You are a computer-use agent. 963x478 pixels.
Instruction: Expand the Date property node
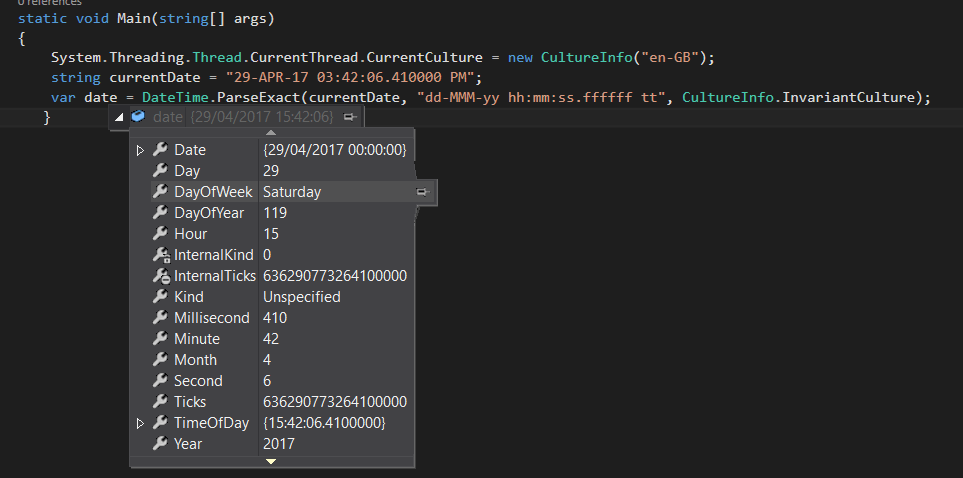click(141, 150)
